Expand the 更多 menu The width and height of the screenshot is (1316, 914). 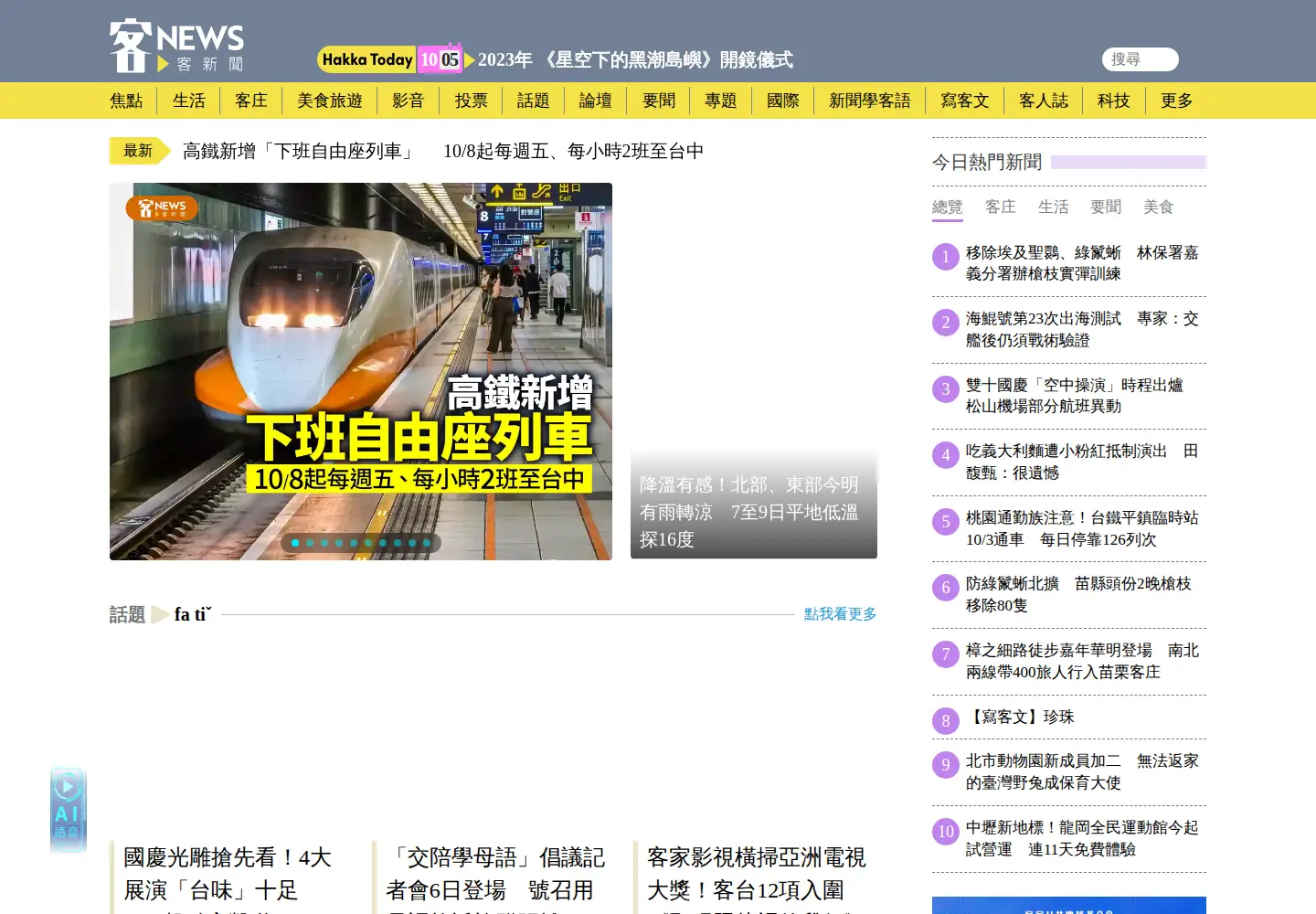(1177, 101)
